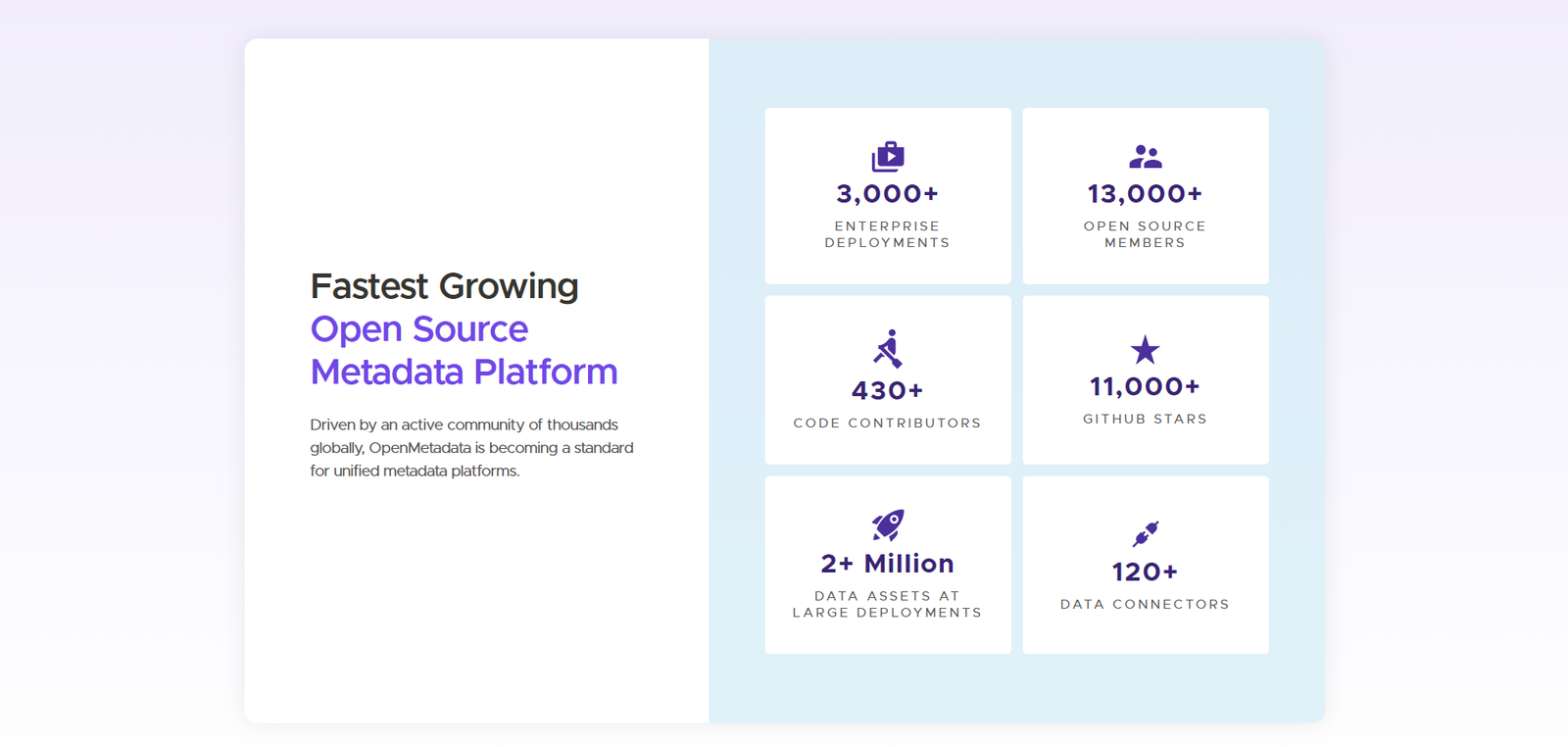
Task: Select the 120+ statistic value
Action: click(1145, 573)
